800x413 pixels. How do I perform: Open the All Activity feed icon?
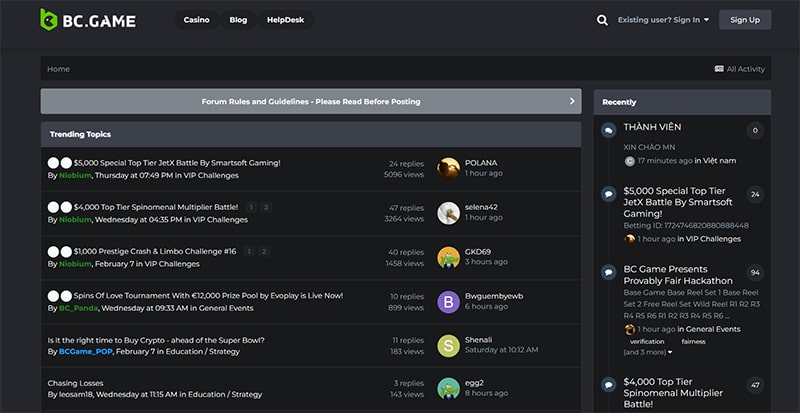coord(719,69)
